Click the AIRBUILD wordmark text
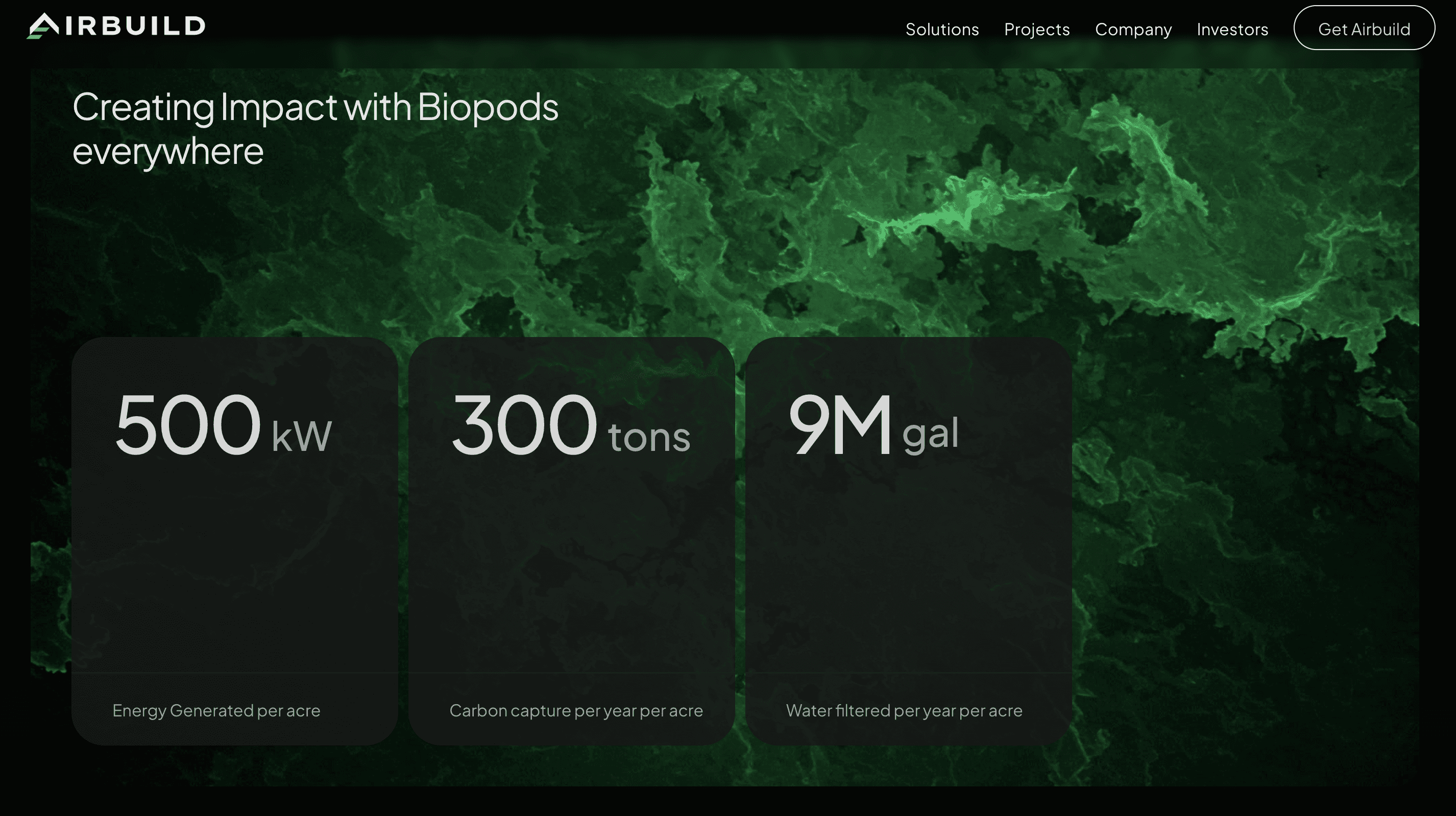1456x816 pixels. click(136, 26)
